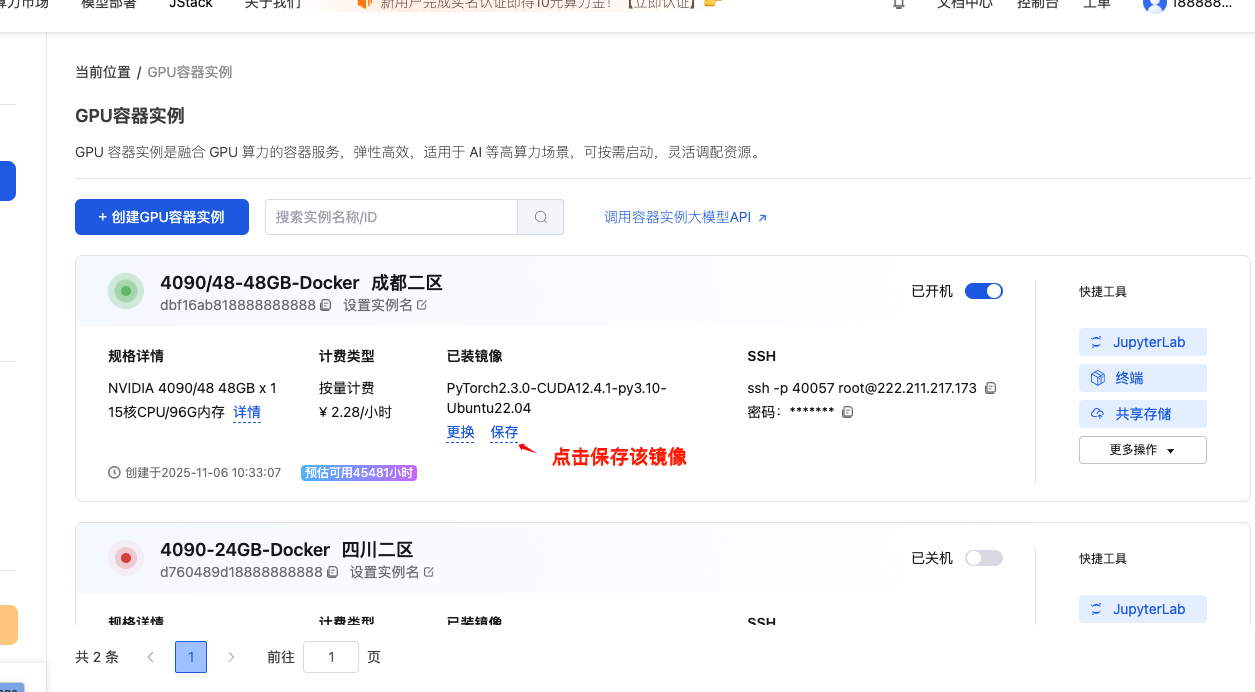Open the notification bell in top bar
The height and width of the screenshot is (692, 1255).
click(x=898, y=5)
